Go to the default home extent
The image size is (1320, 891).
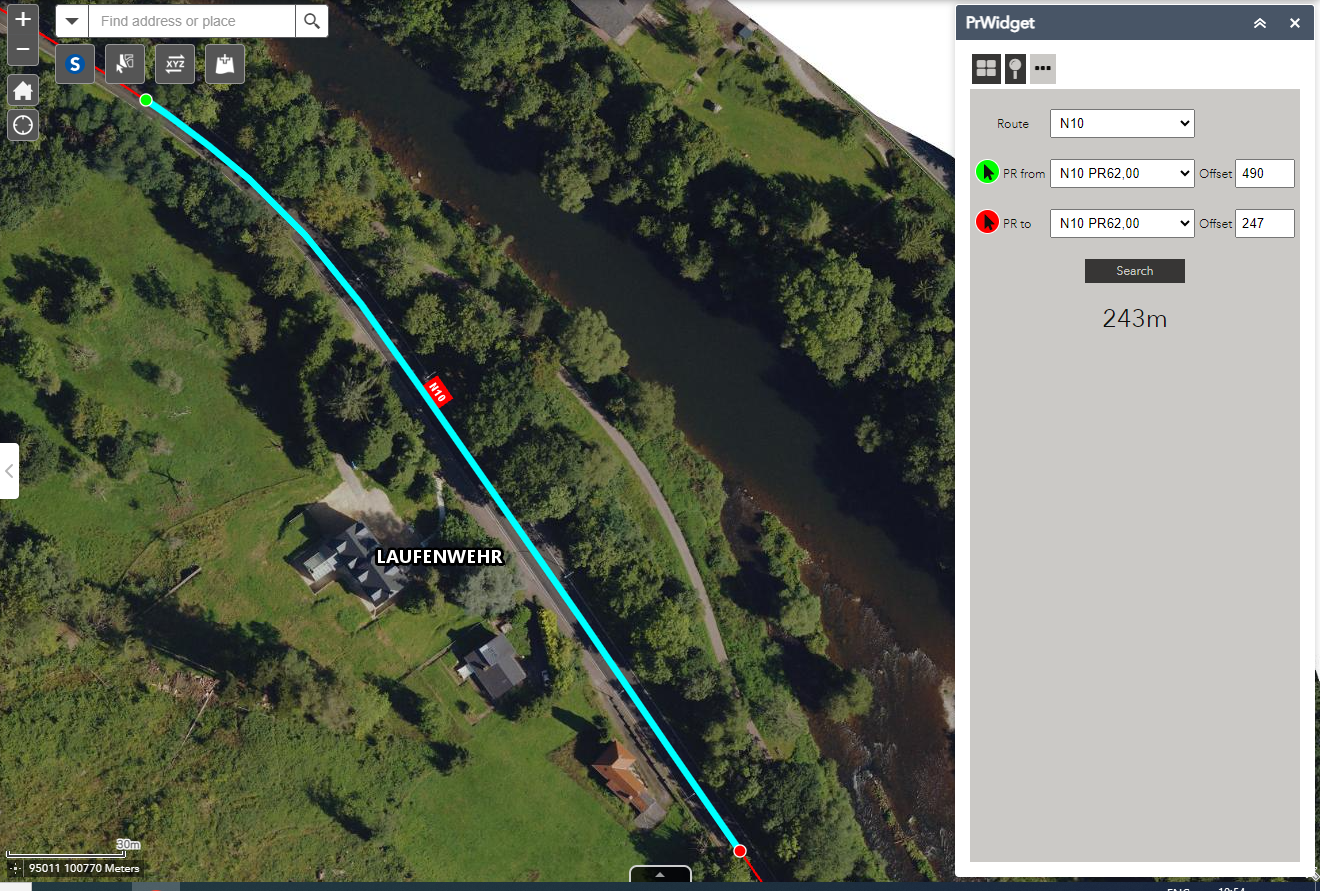[x=23, y=90]
